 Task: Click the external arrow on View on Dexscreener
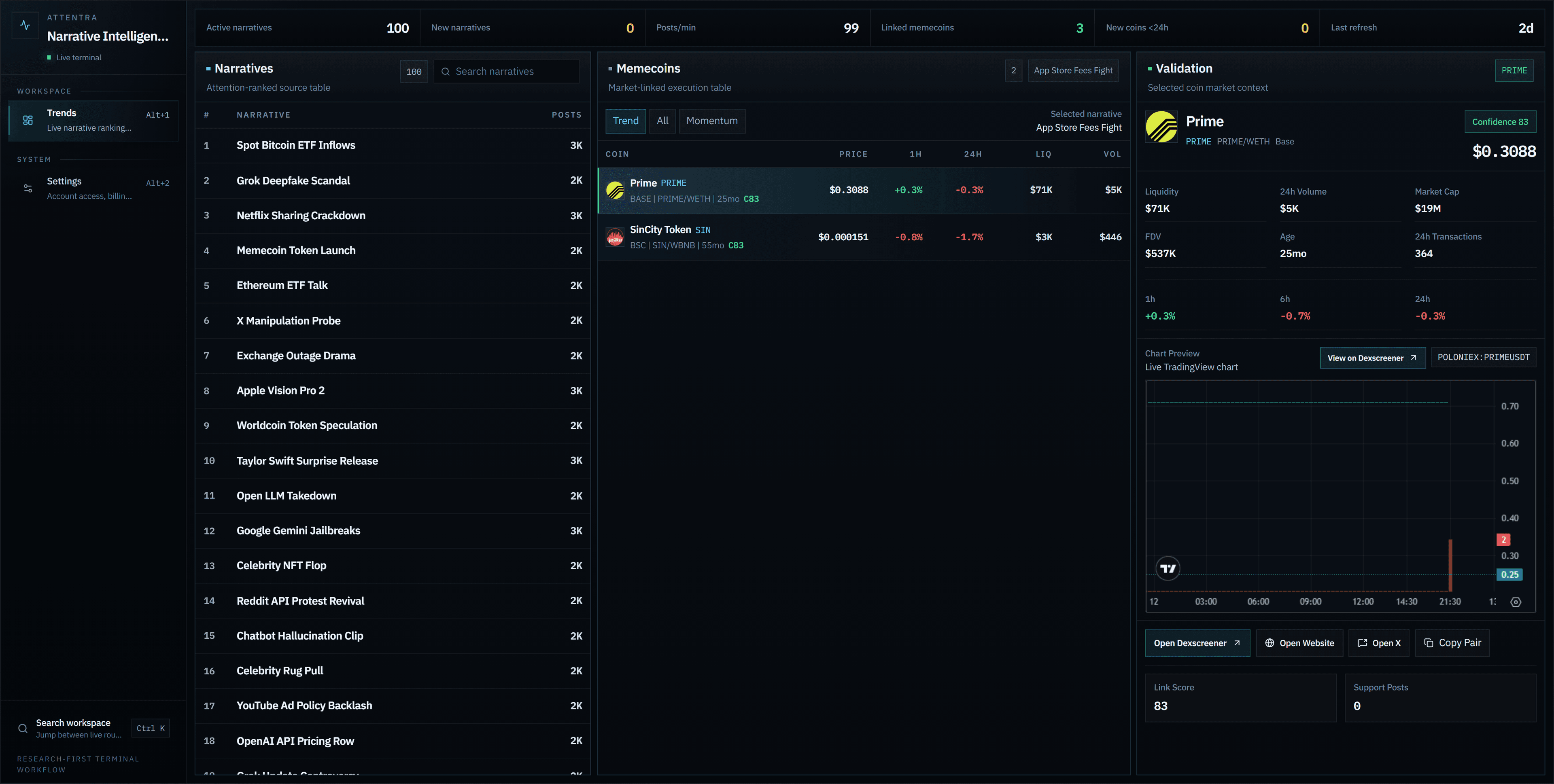point(1413,358)
